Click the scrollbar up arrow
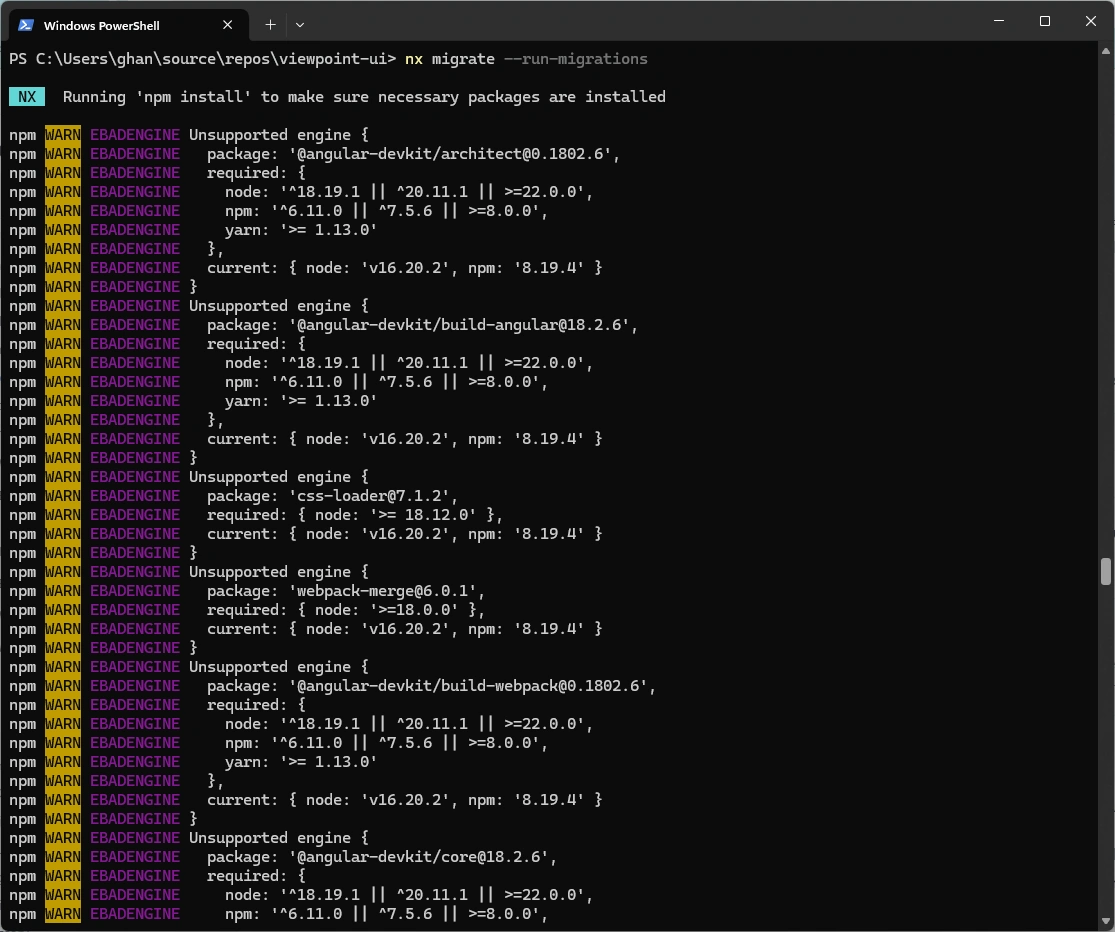 pyautogui.click(x=1106, y=50)
